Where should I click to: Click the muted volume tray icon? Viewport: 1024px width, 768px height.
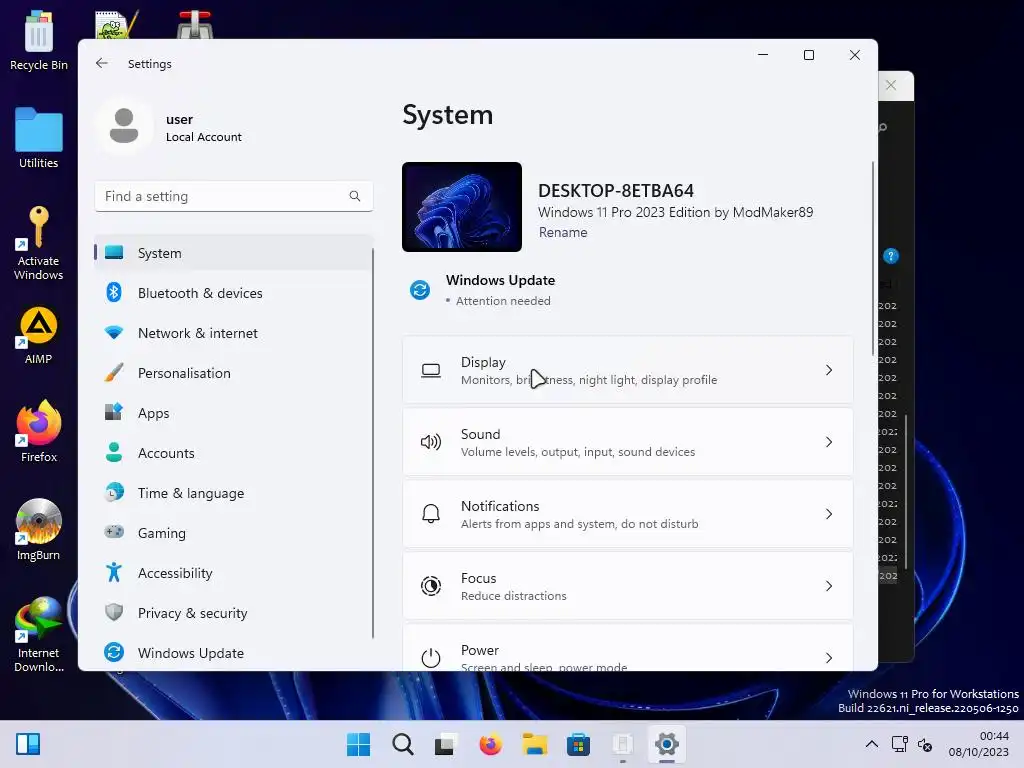(925, 744)
